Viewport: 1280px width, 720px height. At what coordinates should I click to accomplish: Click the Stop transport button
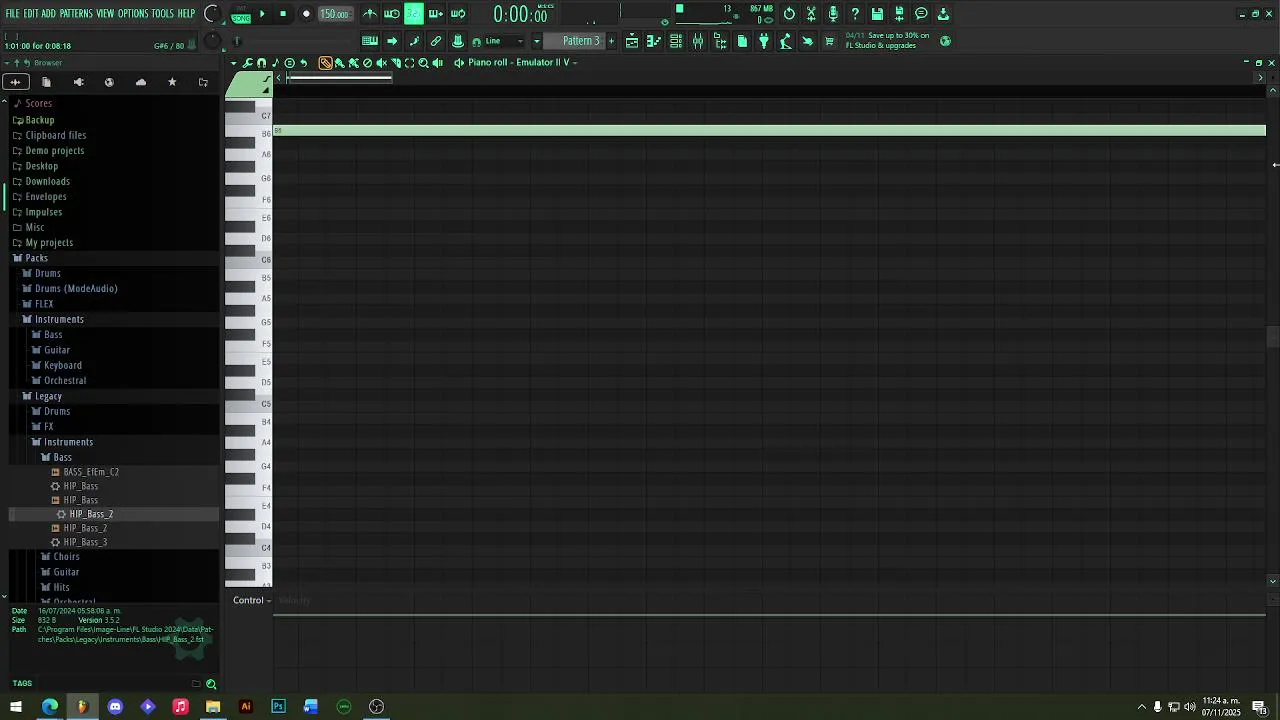(x=283, y=14)
